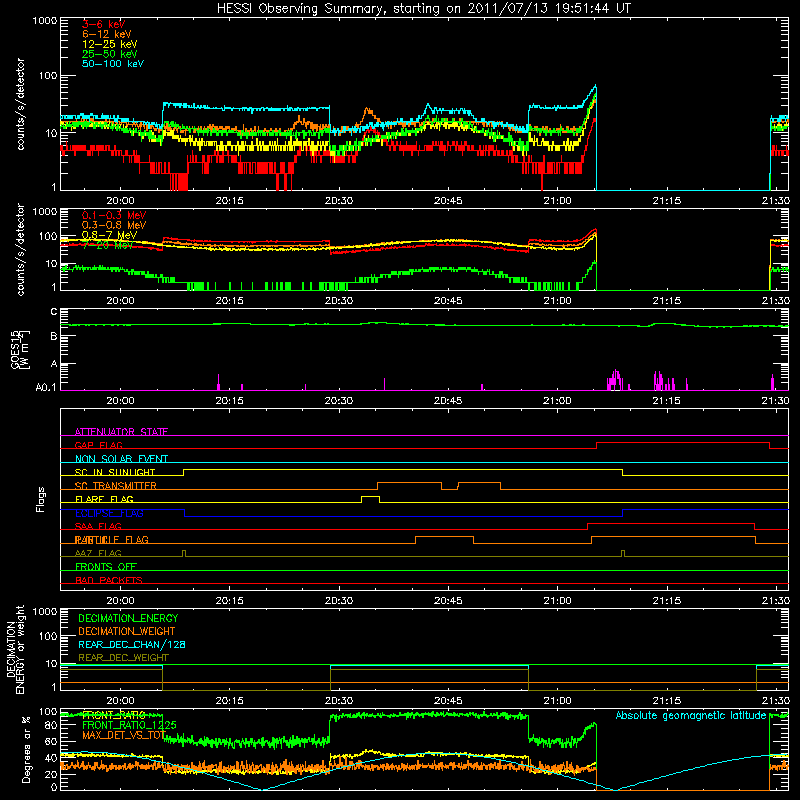Choose the BAD_PACKETS flag label
The image size is (800, 800).
tap(109, 580)
